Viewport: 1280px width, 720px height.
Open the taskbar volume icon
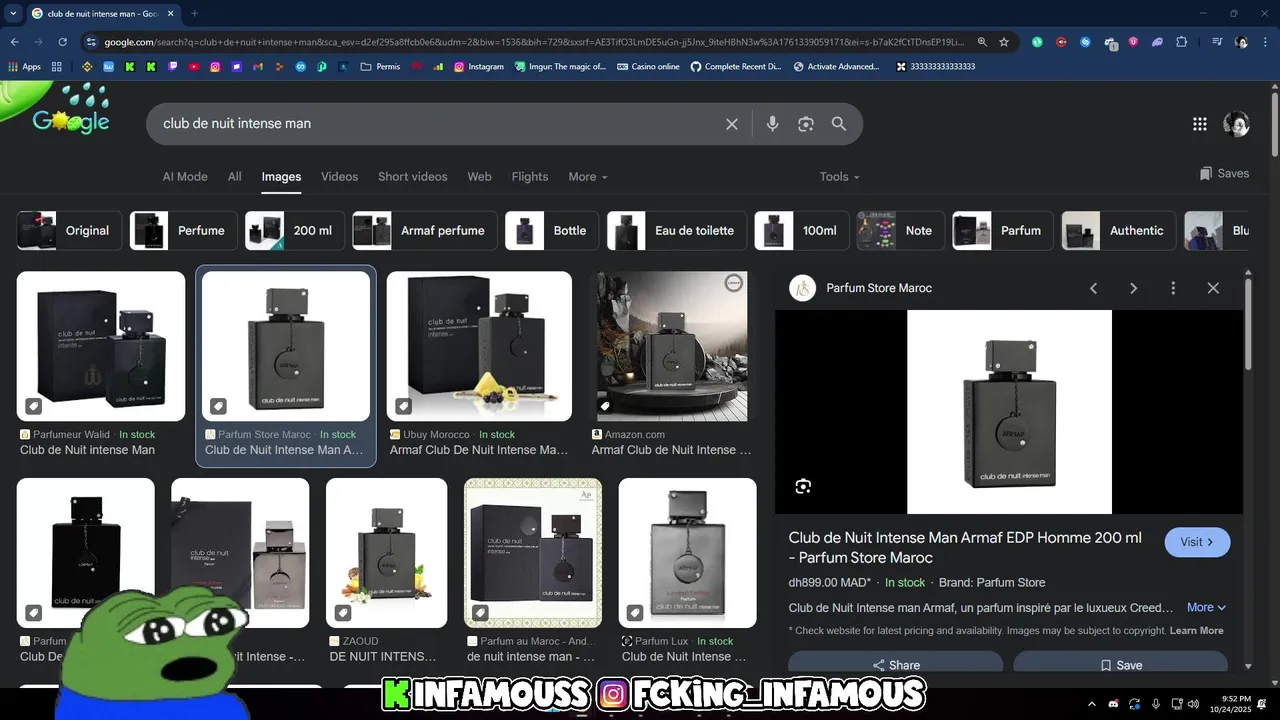[x=1193, y=704]
